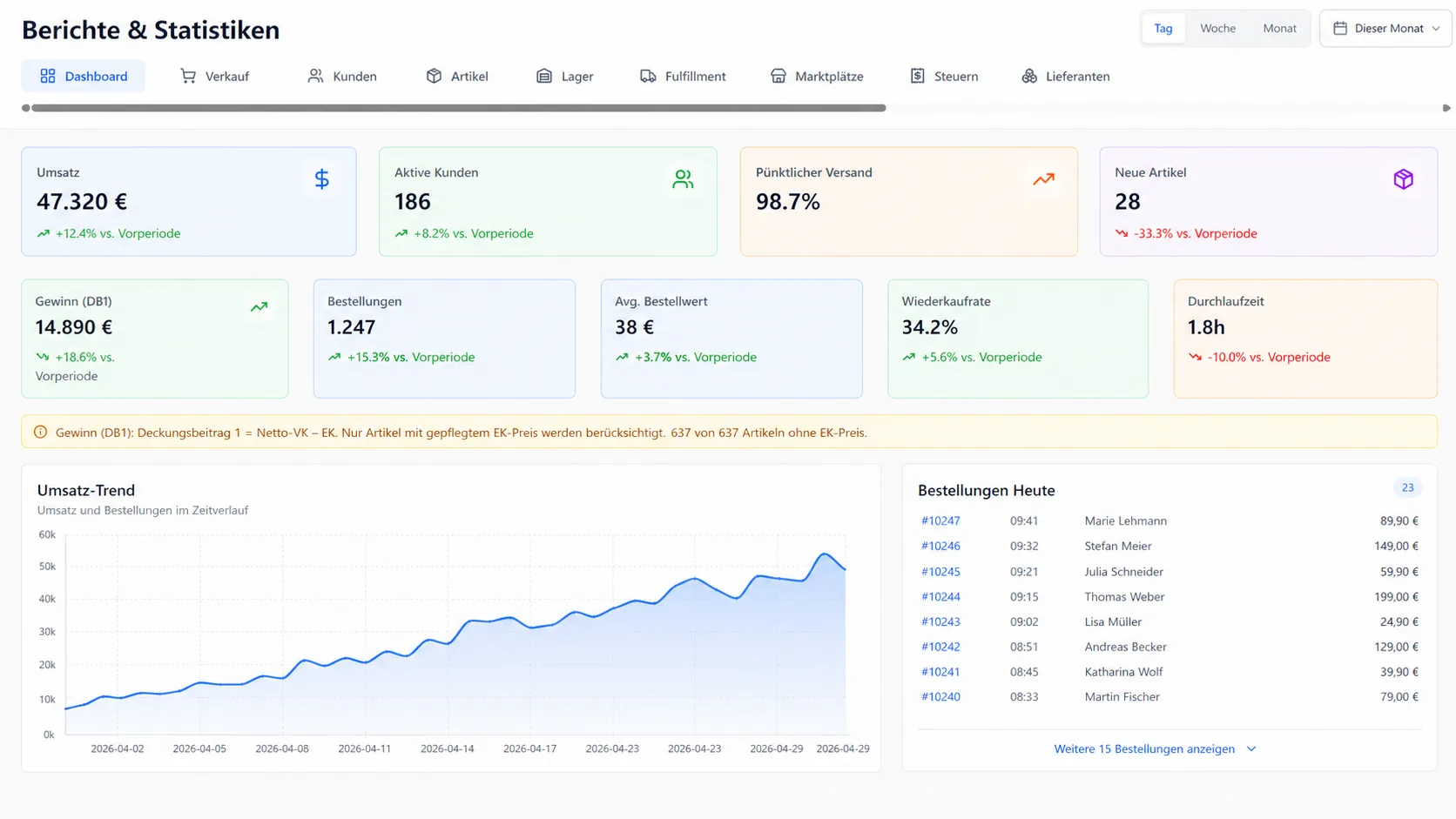Open the Dieser Monat period dropdown

[1385, 29]
